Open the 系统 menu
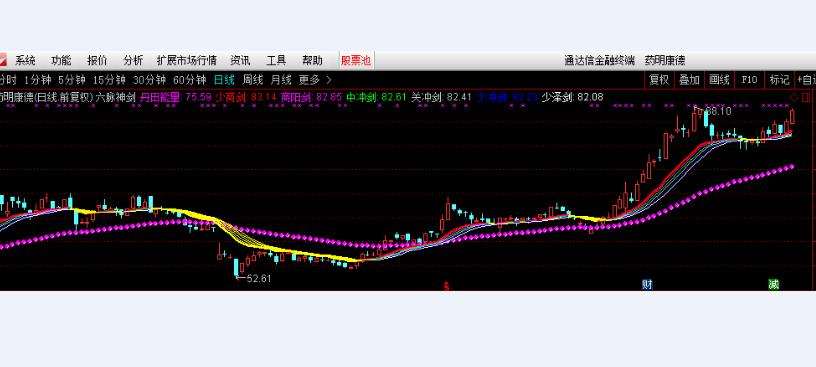 pyautogui.click(x=25, y=60)
